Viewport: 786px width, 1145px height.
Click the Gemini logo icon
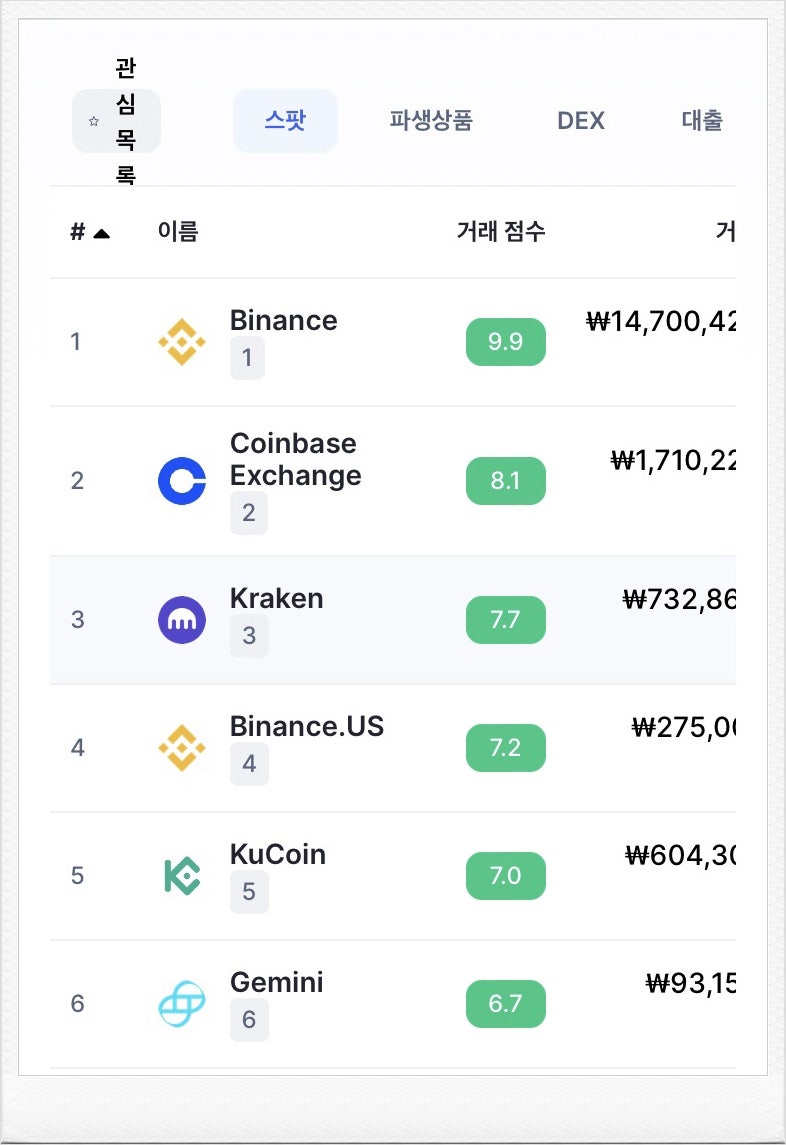[182, 1004]
